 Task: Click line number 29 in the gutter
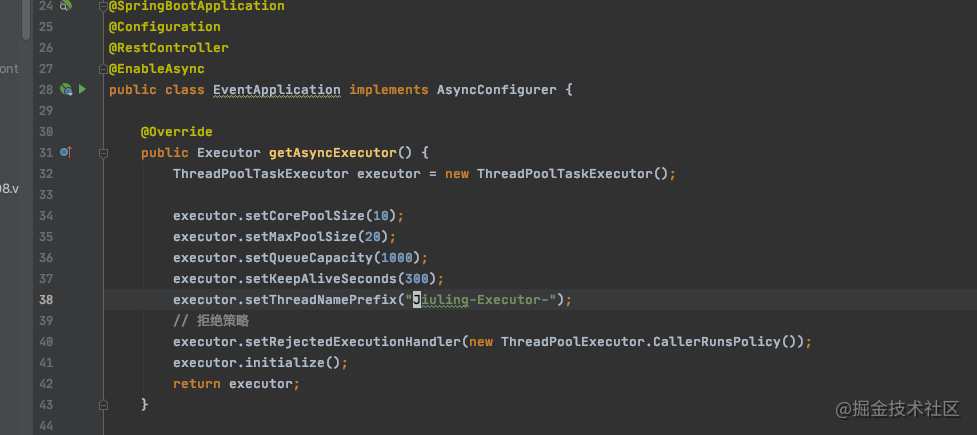click(45, 111)
